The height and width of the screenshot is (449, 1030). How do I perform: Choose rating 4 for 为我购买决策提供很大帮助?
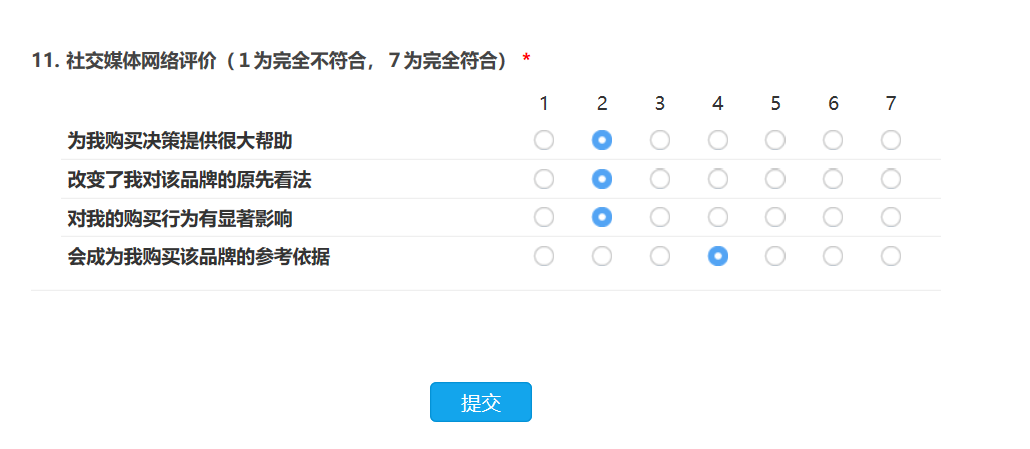(x=718, y=140)
